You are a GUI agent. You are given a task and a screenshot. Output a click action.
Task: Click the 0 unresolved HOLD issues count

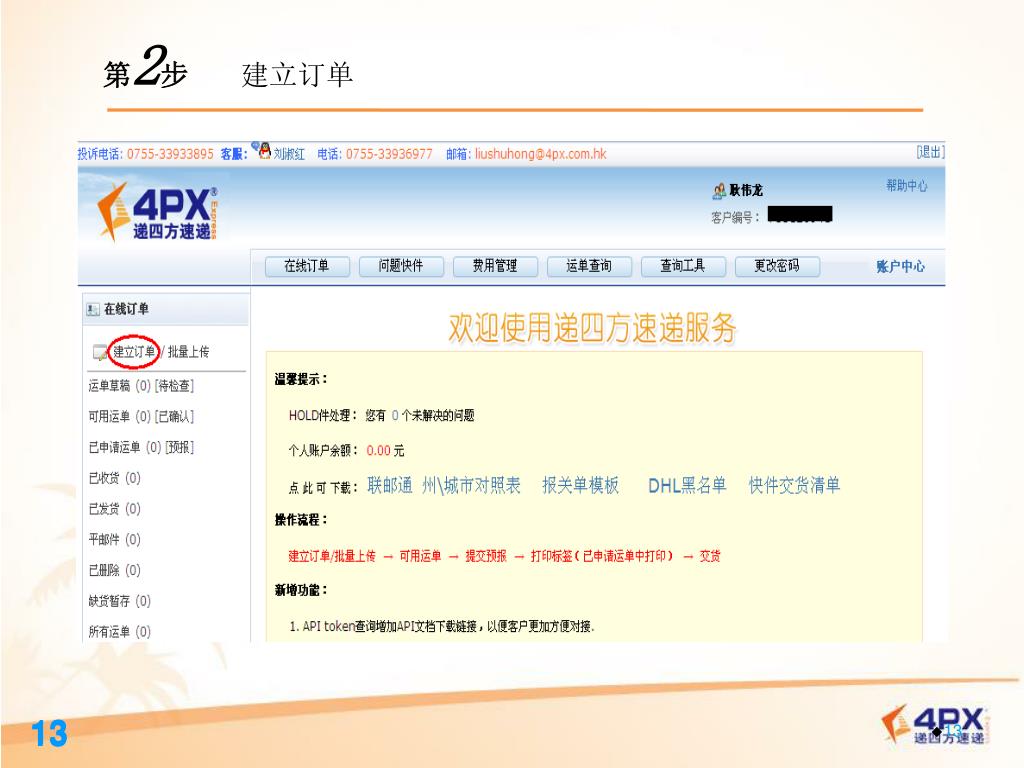point(395,415)
